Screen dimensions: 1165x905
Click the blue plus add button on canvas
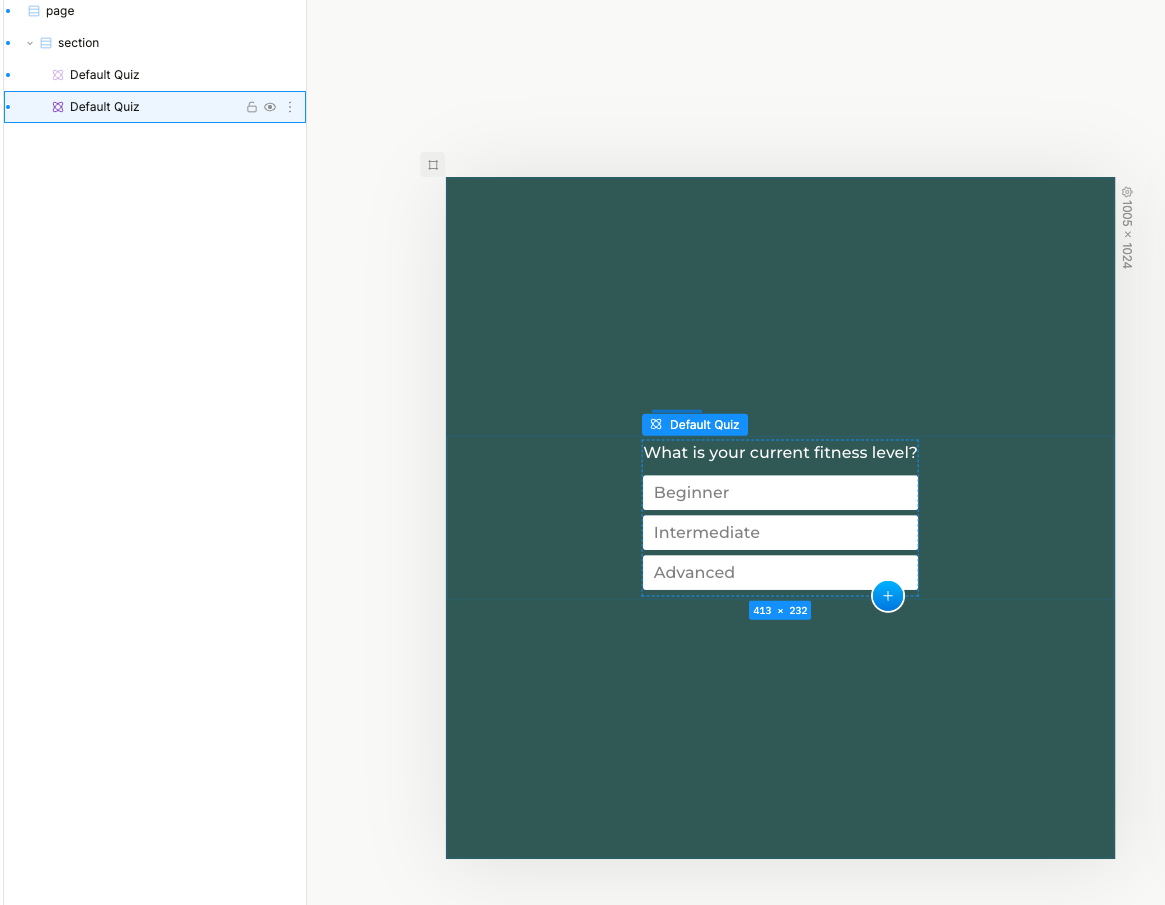887,596
